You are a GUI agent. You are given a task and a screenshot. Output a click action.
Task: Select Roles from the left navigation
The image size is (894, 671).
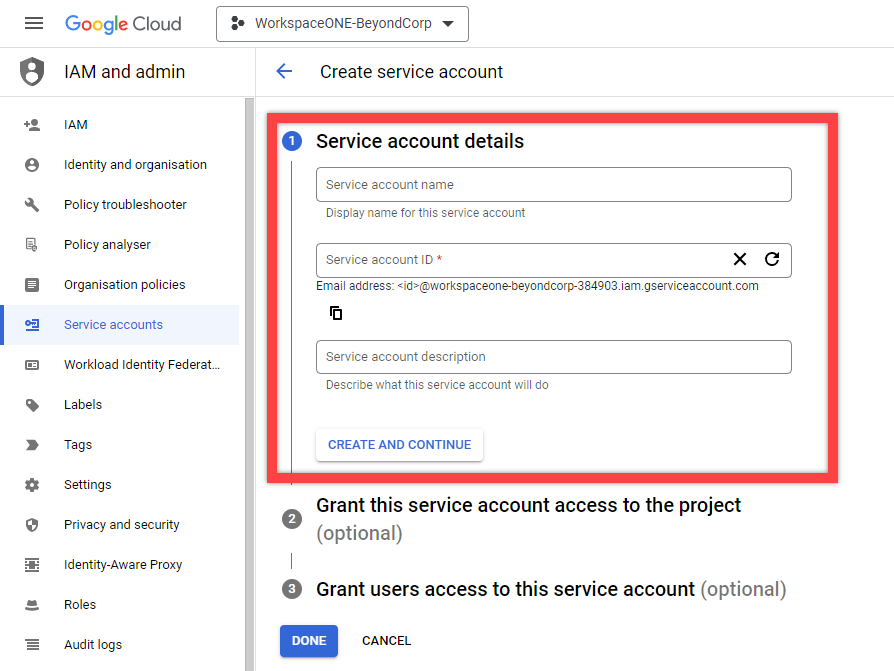click(80, 605)
